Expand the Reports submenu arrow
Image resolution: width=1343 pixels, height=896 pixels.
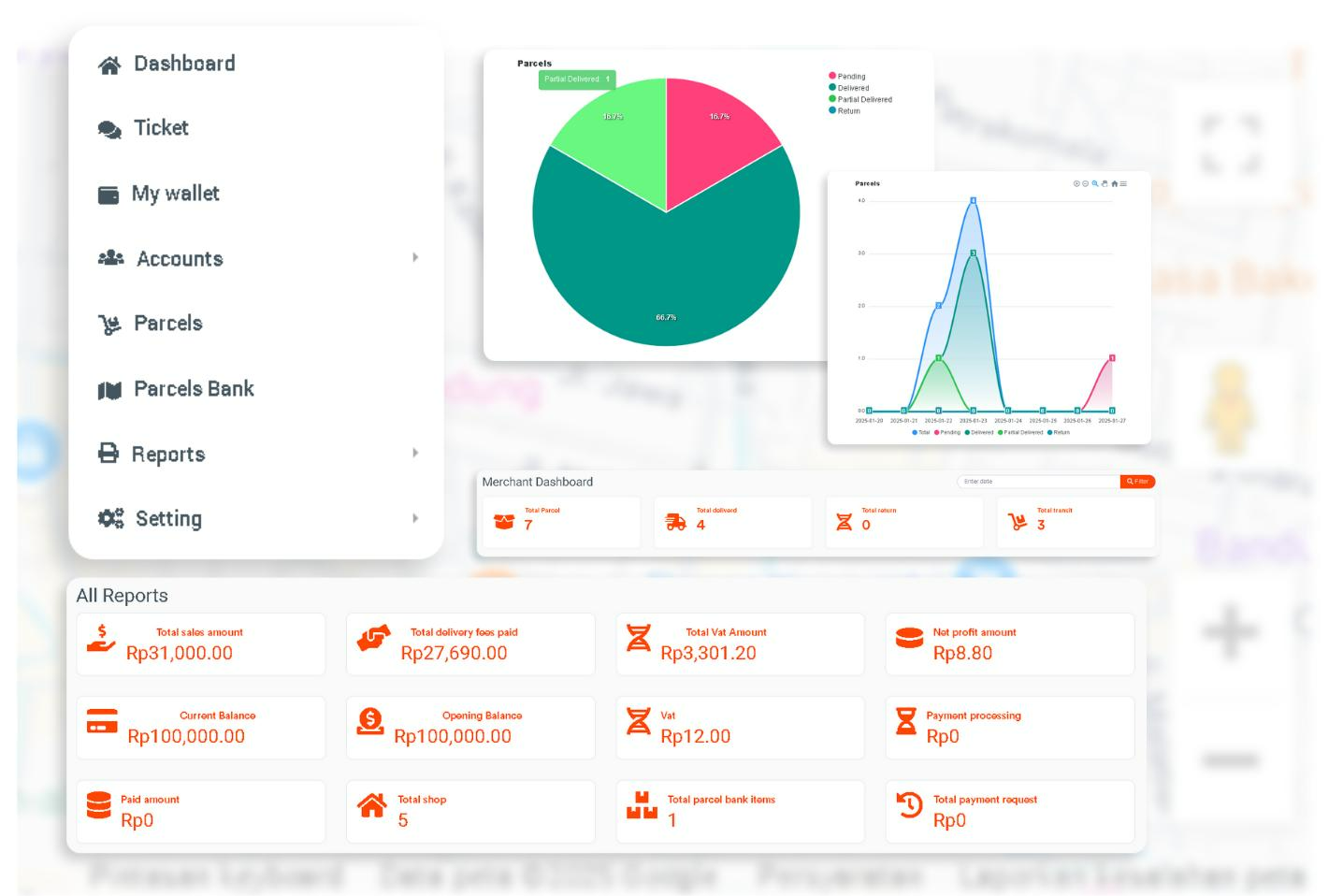coord(415,453)
